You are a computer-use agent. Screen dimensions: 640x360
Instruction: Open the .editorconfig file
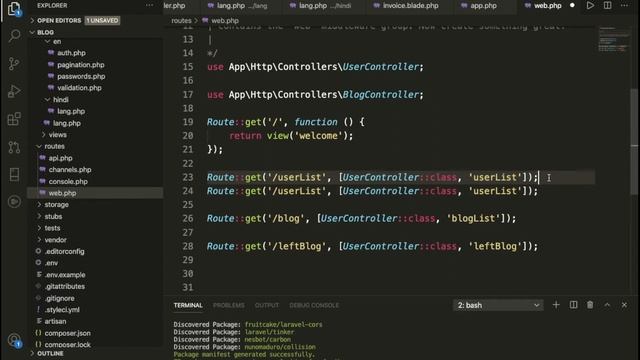[64, 251]
